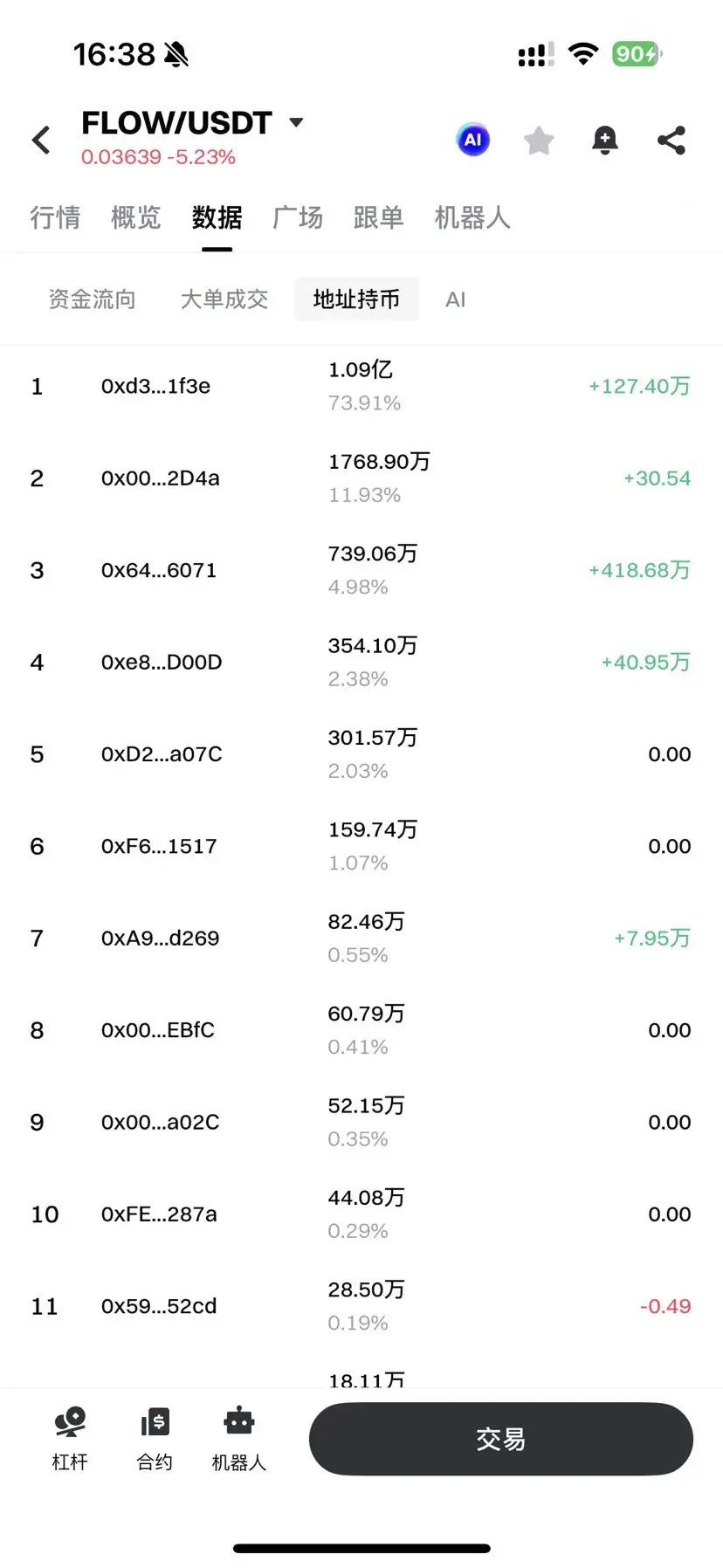The height and width of the screenshot is (1568, 723).
Task: Open holder address 0x64...6071
Action: pos(158,570)
